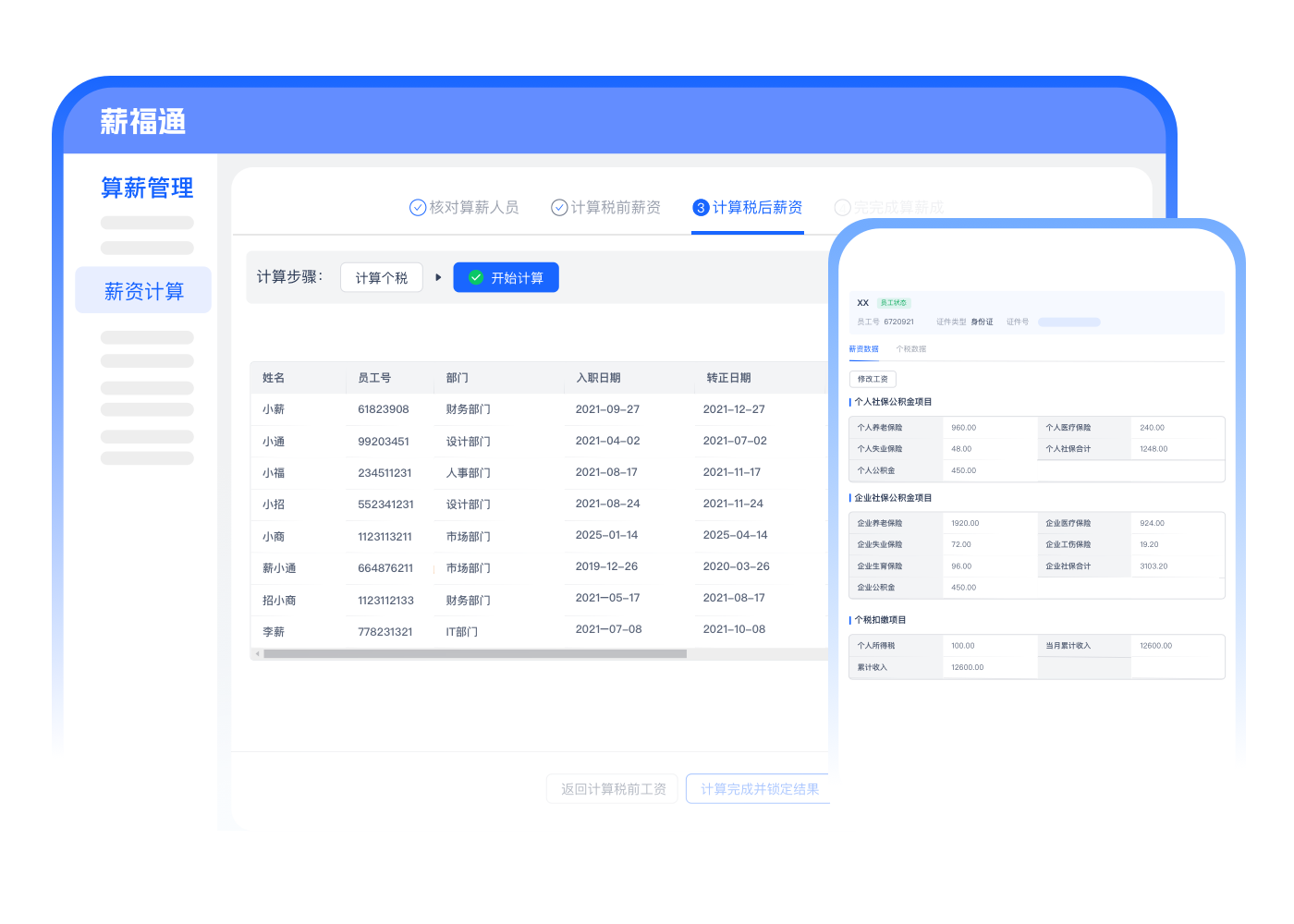Click the scrollbar left arrow under the table
The image size is (1294, 924).
pyautogui.click(x=257, y=654)
